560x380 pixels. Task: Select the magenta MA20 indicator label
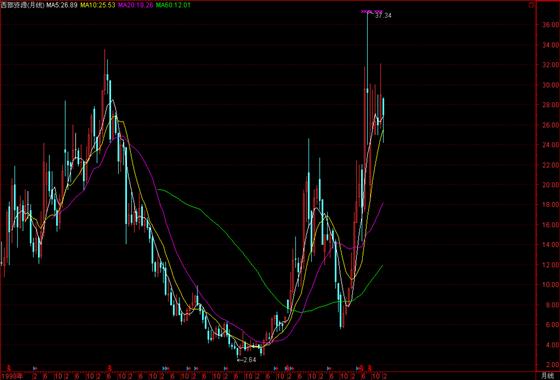(136, 5)
